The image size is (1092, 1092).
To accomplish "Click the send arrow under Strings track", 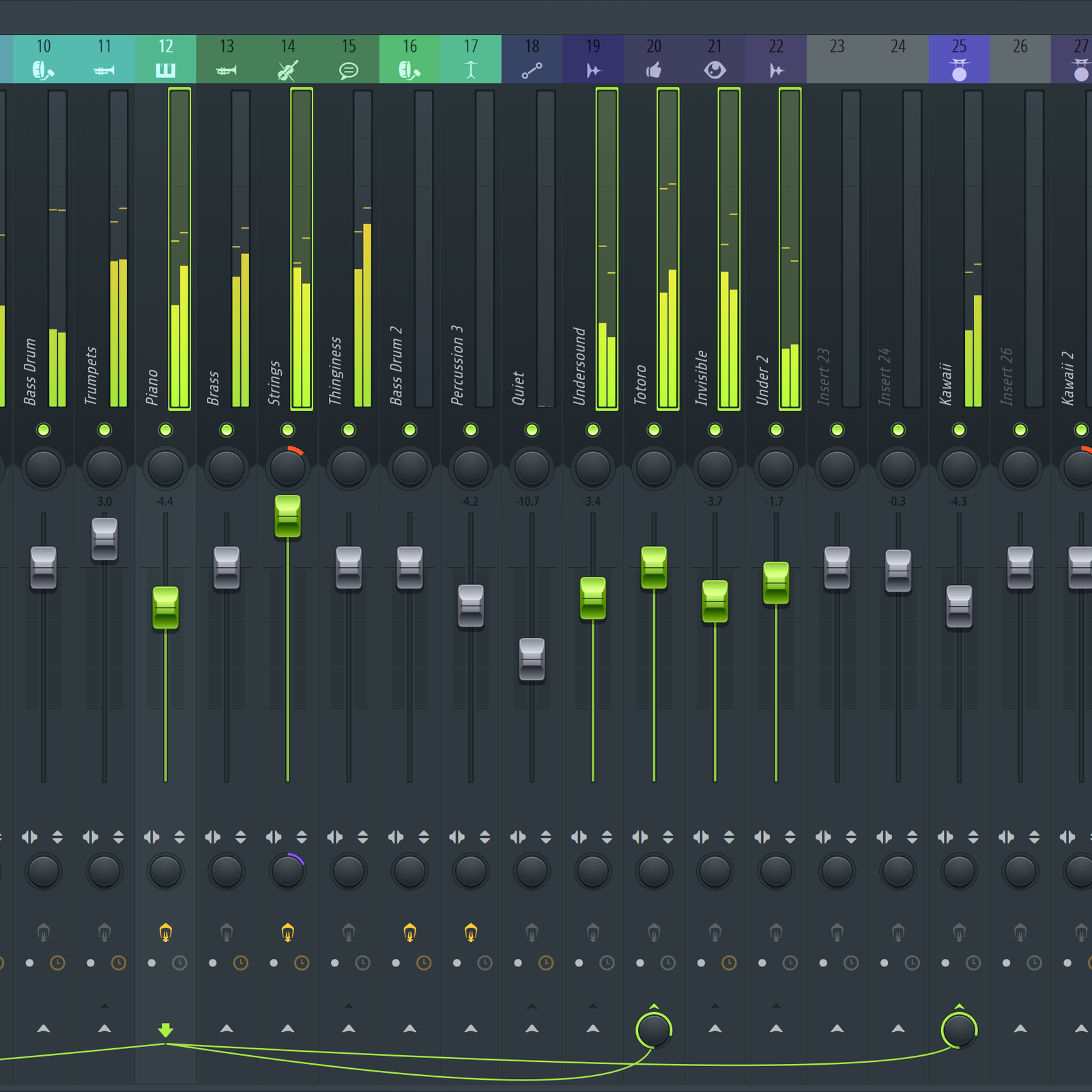I will [287, 1029].
